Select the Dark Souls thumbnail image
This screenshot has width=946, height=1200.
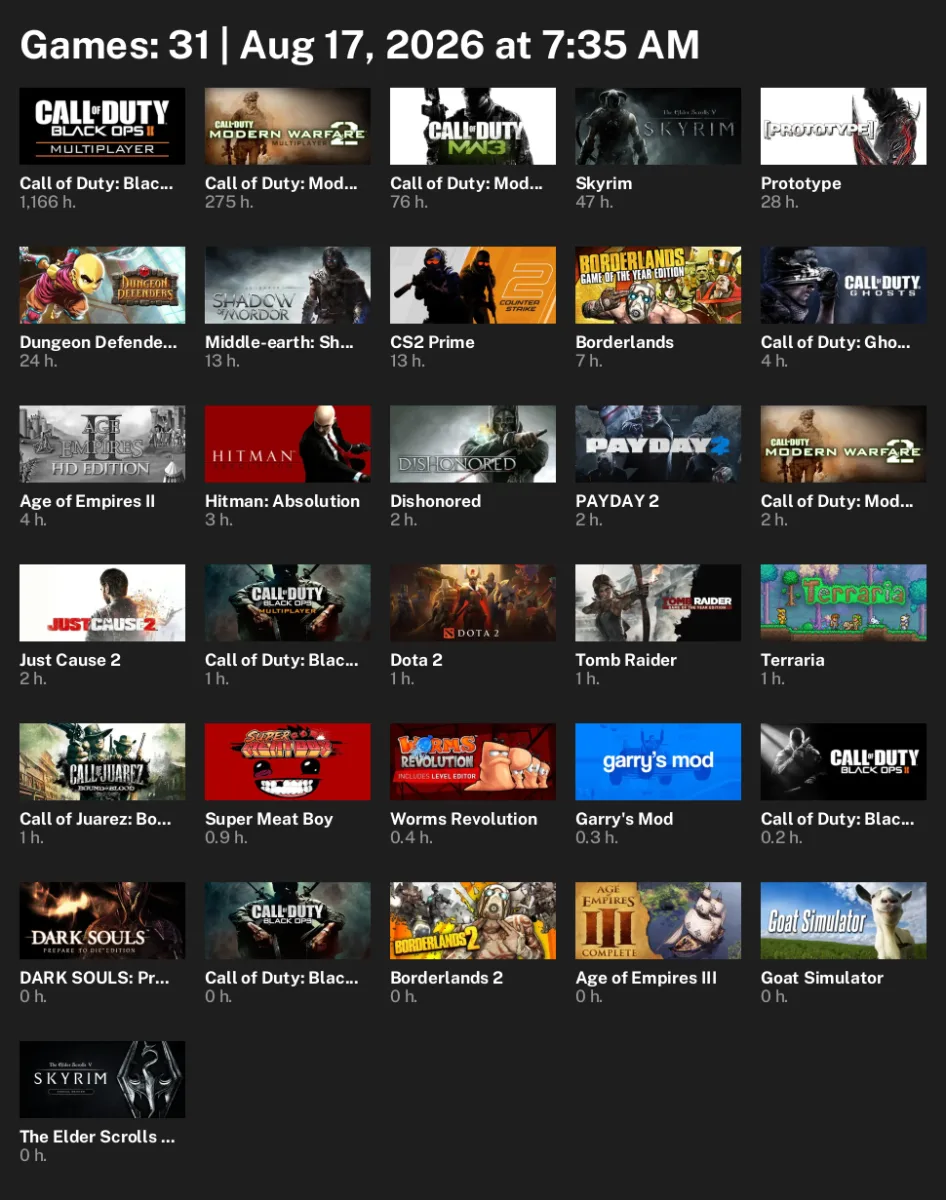click(102, 921)
